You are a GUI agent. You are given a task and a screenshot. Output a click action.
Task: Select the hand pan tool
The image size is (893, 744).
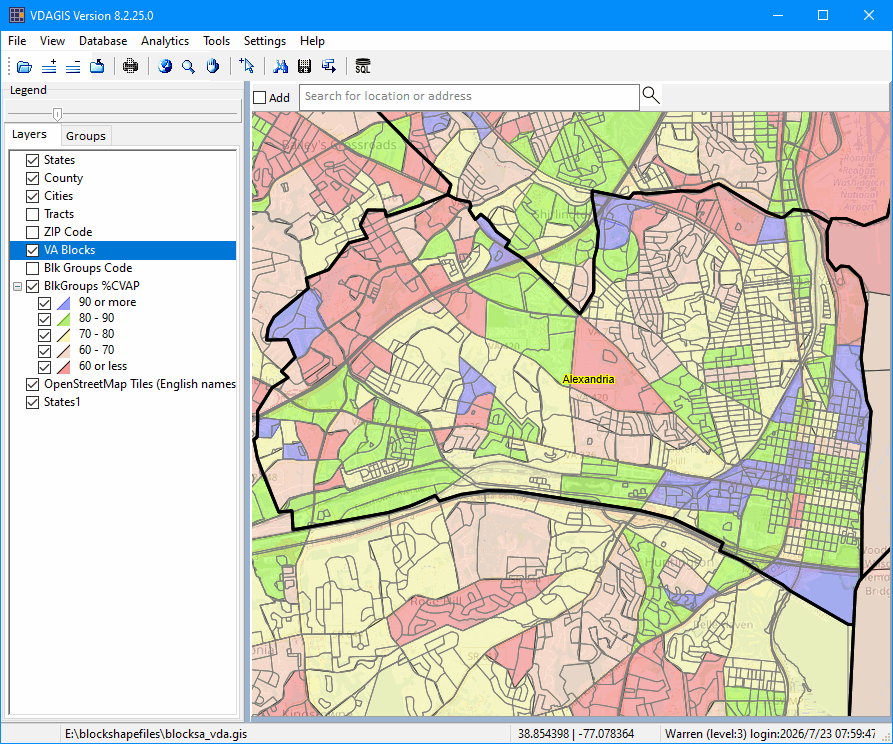213,66
